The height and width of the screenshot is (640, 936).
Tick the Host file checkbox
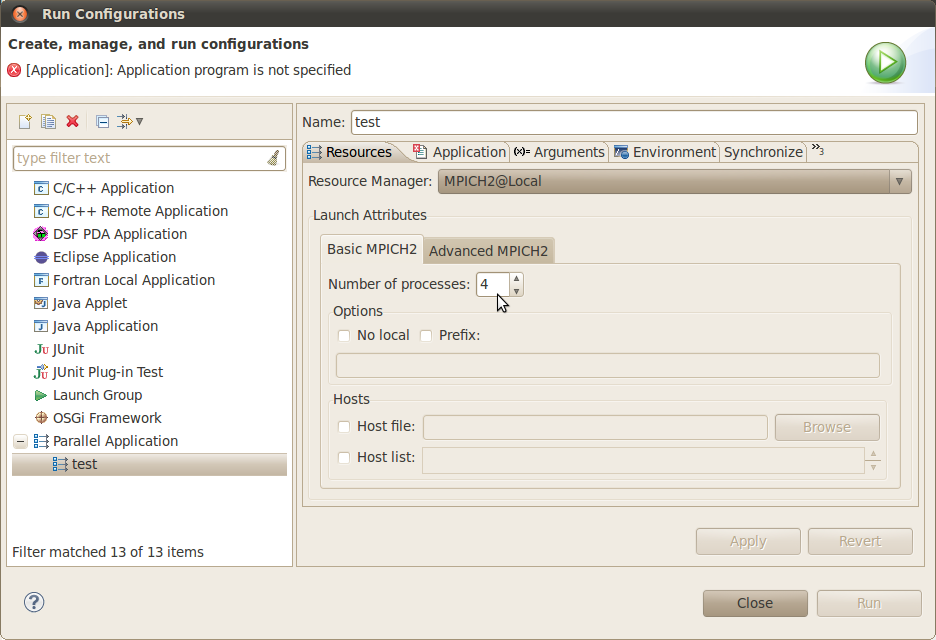pos(344,426)
